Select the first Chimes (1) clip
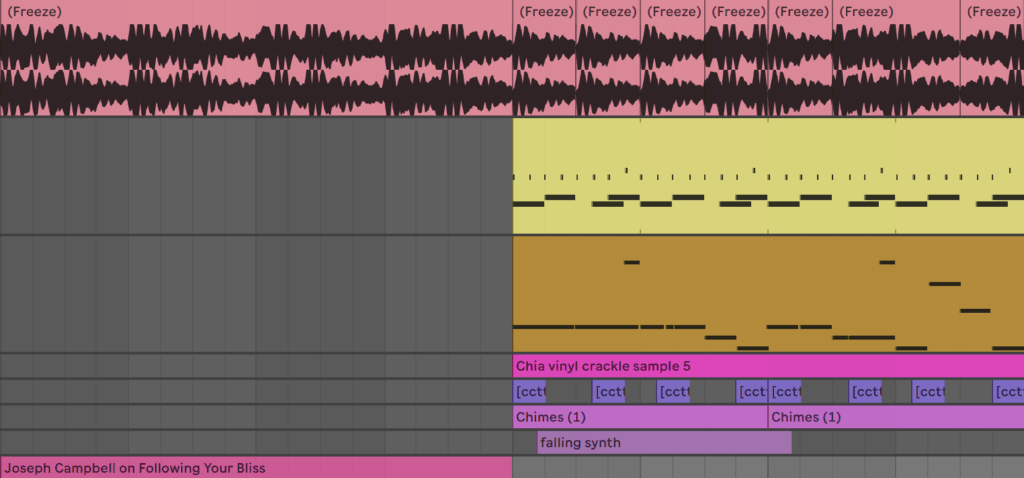 [640, 417]
